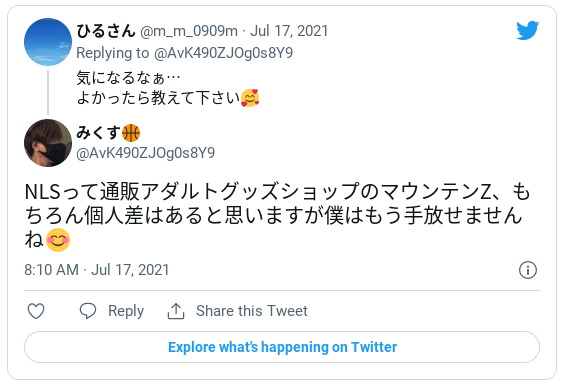Open the ひるさん display name

106,30
